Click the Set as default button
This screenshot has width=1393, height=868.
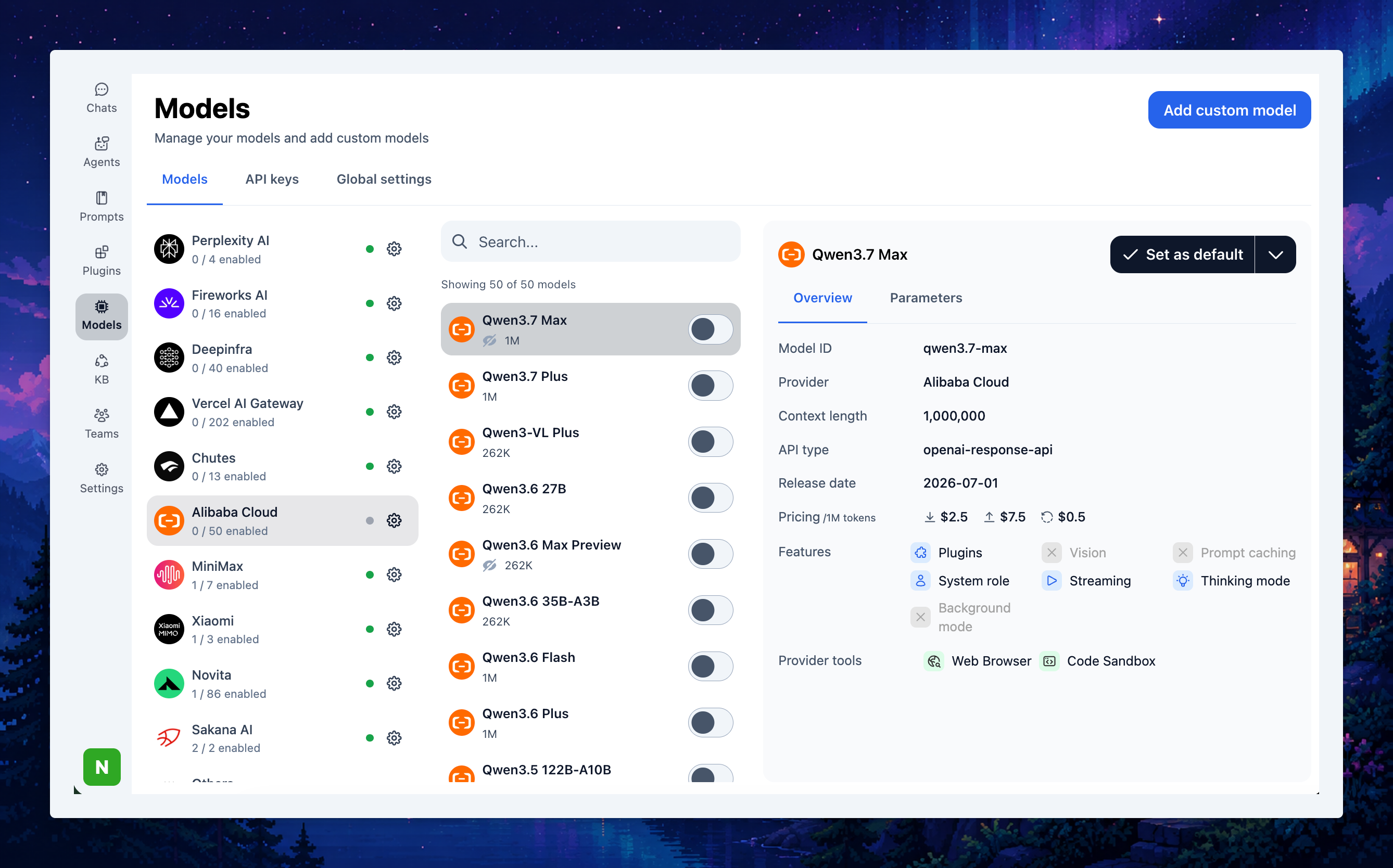coord(1182,254)
